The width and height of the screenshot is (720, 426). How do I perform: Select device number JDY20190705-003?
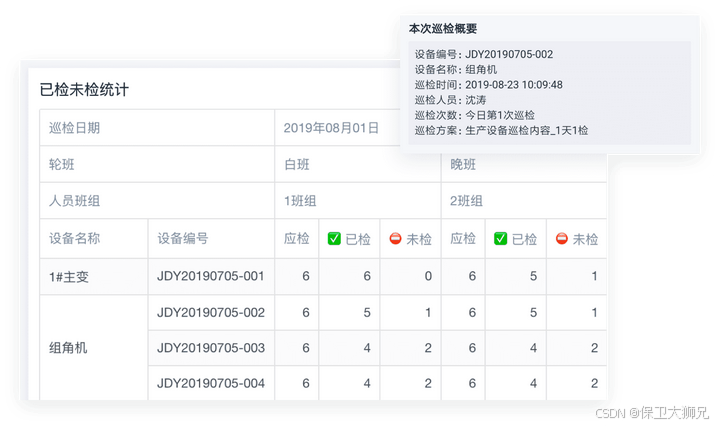tap(211, 348)
